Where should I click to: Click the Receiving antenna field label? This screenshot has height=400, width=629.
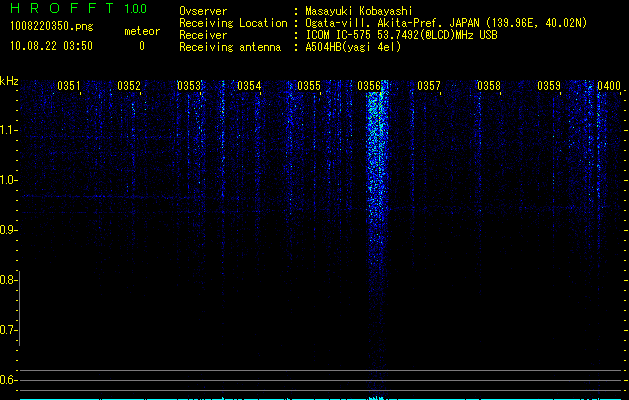230,47
